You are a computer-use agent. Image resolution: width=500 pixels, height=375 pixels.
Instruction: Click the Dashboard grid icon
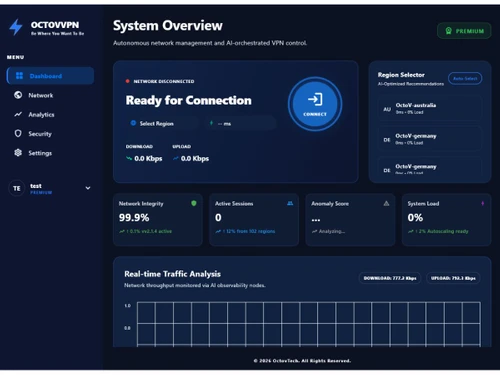pos(19,76)
